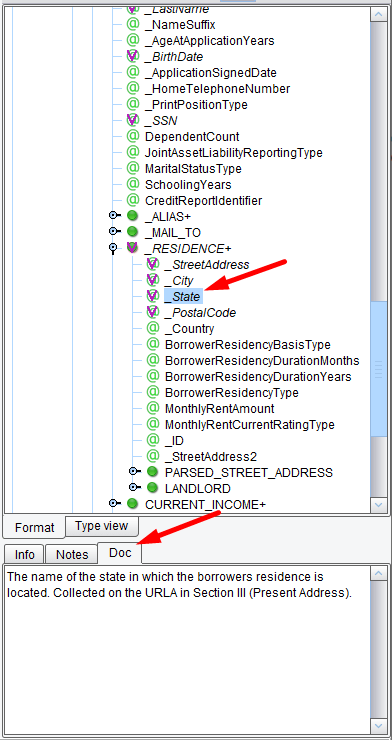The image size is (392, 740).
Task: Click the @ icon beside _ApplicationSignedDate
Action: coord(133,73)
